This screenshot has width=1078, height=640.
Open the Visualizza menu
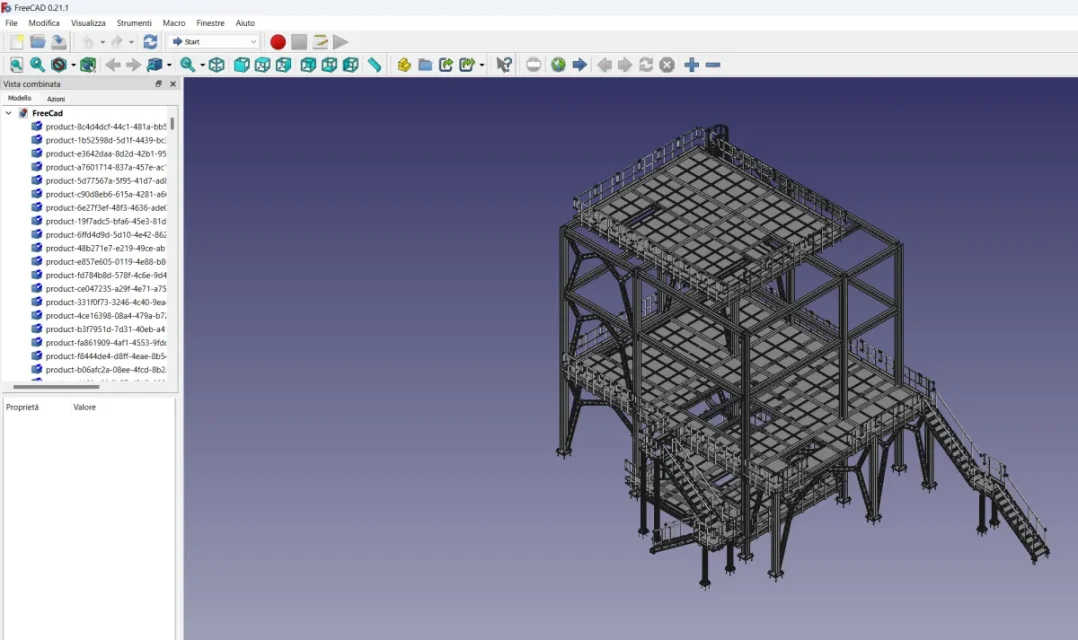[88, 23]
